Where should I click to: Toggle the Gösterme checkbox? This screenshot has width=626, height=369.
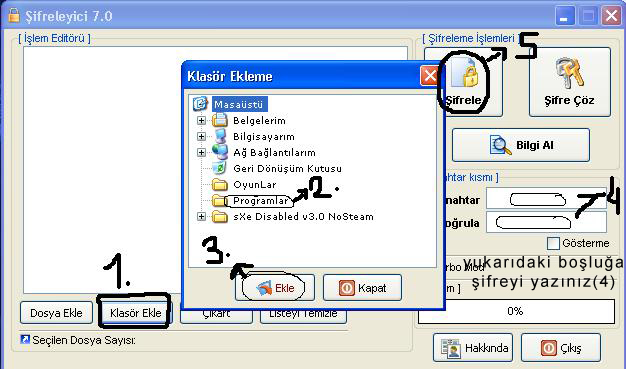(x=553, y=243)
